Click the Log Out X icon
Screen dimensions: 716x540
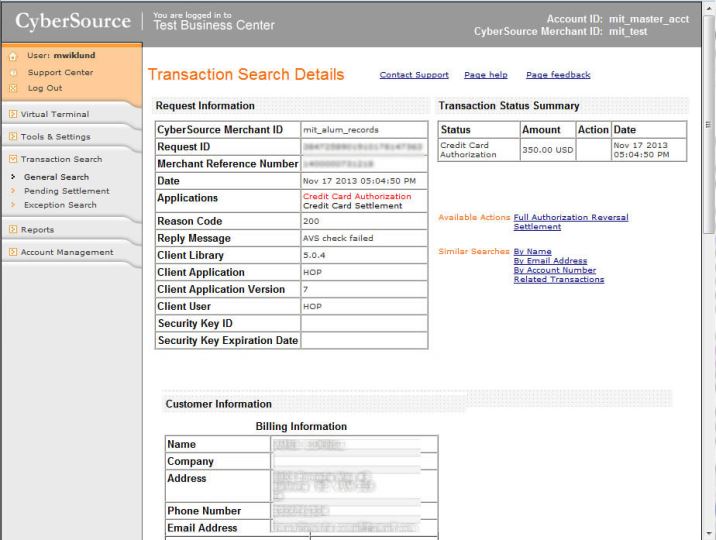click(11, 88)
